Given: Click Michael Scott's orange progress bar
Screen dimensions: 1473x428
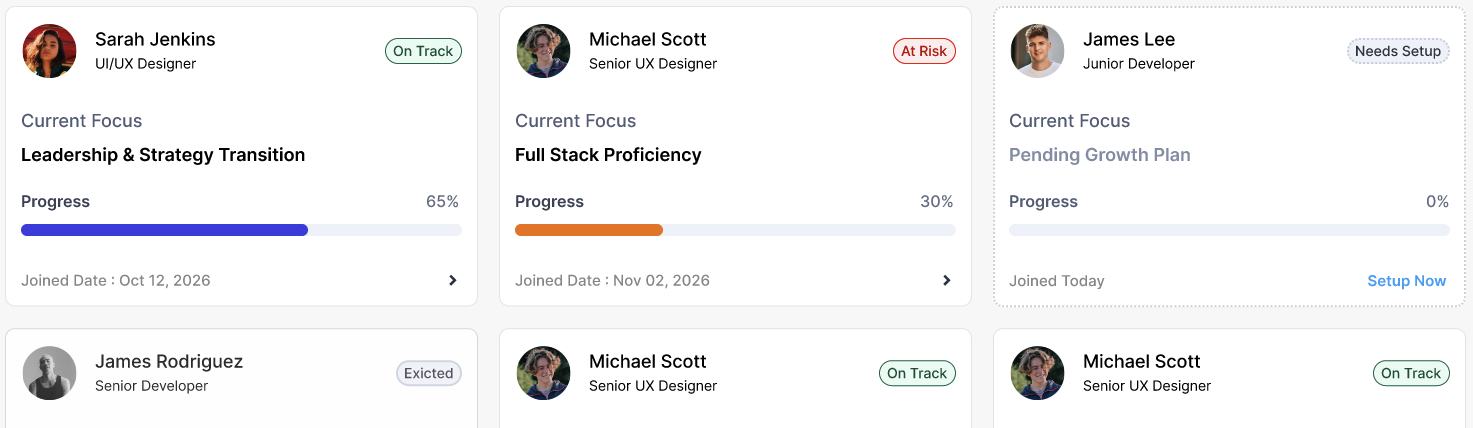Looking at the screenshot, I should pyautogui.click(x=735, y=230).
